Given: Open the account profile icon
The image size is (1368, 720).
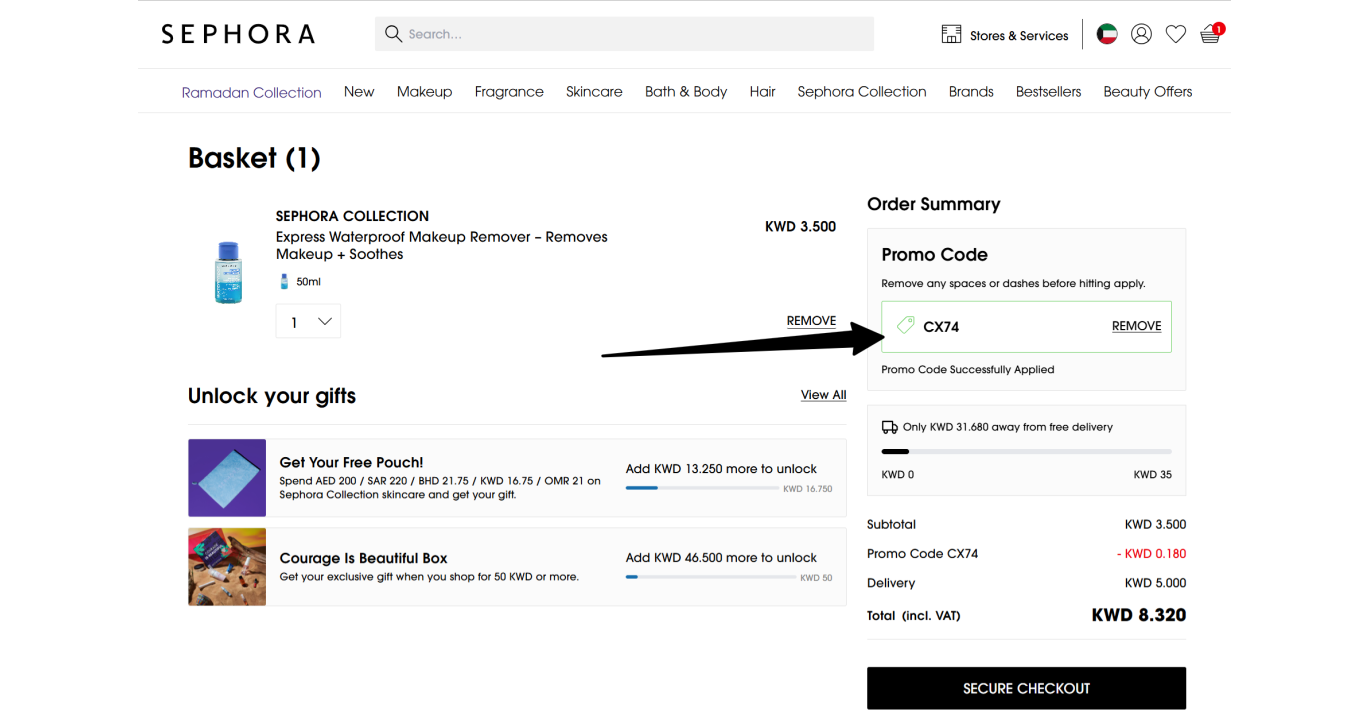Looking at the screenshot, I should coord(1141,34).
